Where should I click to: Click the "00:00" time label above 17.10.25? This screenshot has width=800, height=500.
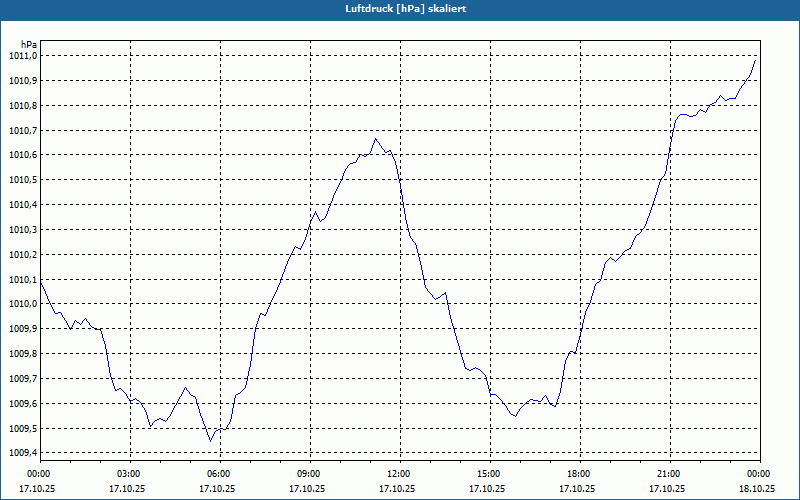[x=37, y=474]
